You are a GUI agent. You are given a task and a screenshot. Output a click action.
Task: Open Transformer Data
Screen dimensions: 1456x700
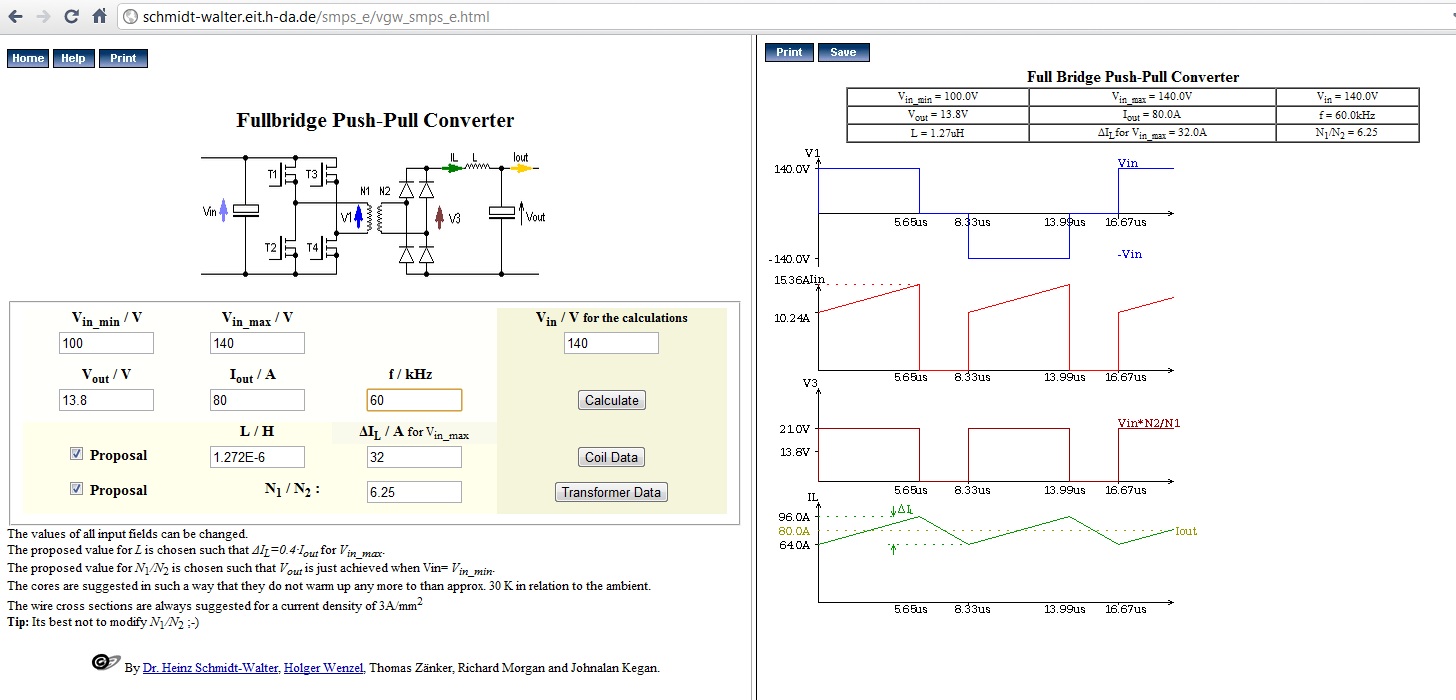(x=611, y=492)
